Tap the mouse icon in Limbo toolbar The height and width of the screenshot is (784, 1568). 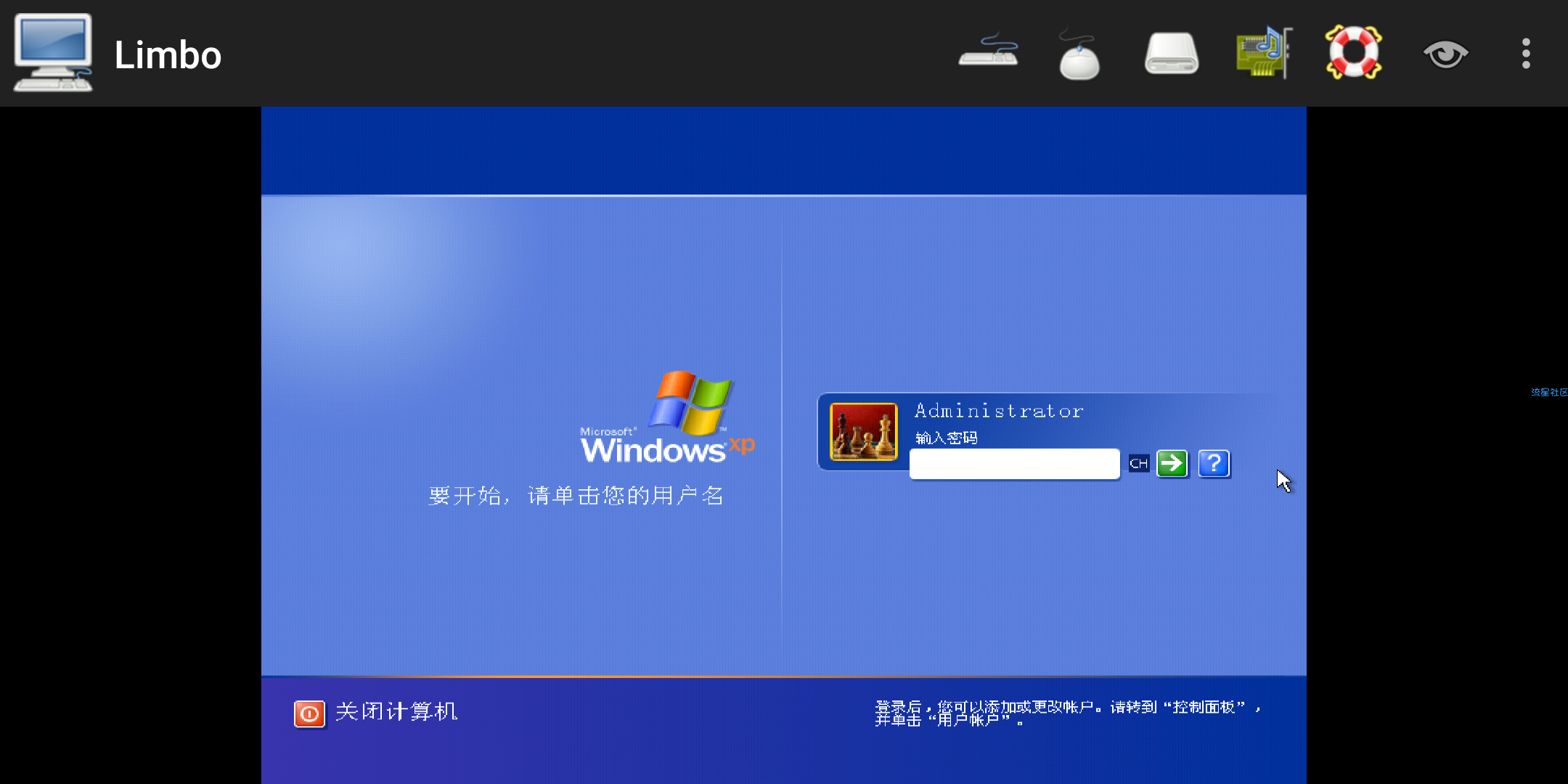tap(1079, 54)
